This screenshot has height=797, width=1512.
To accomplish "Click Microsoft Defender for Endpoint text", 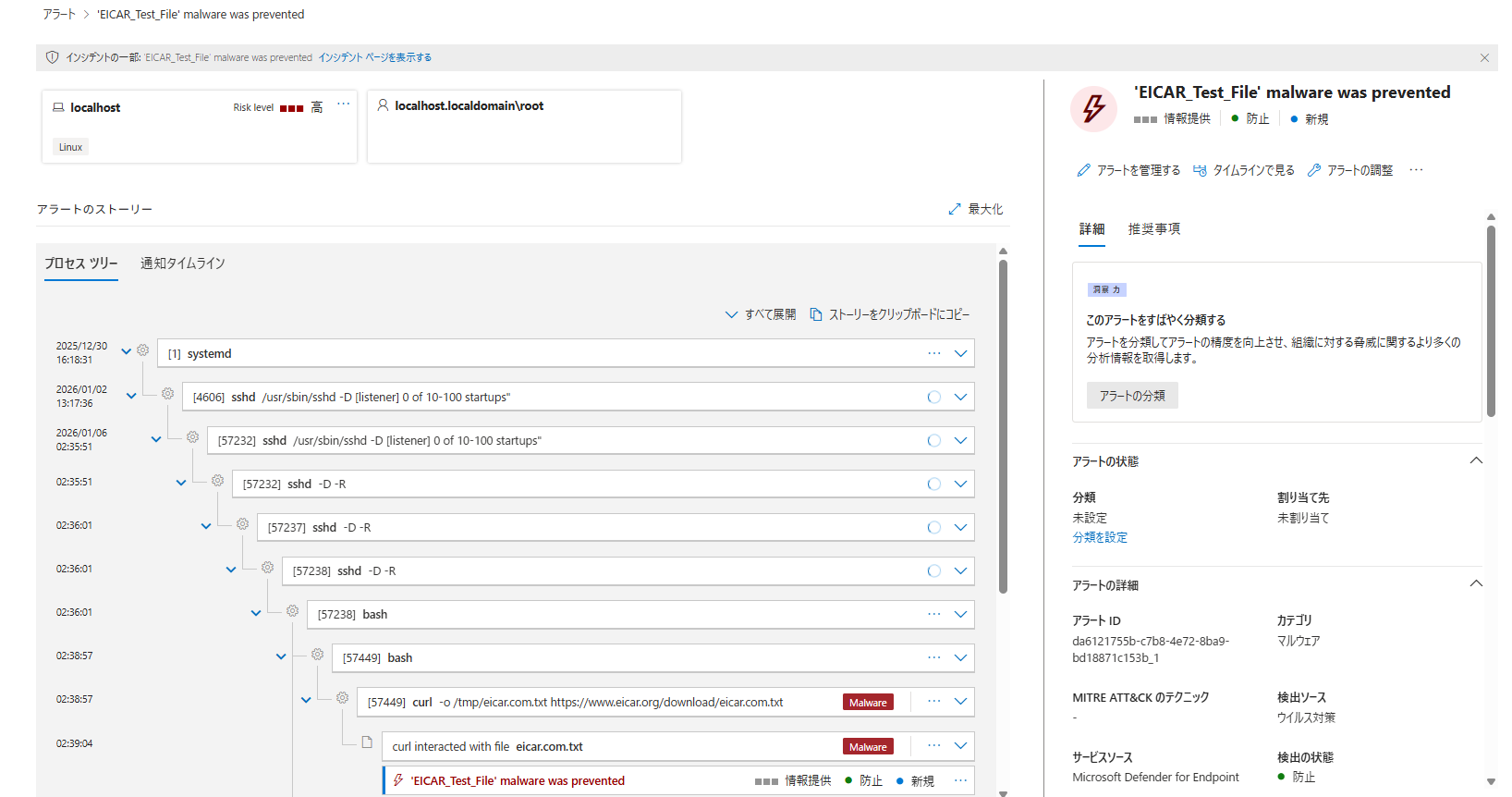I will 1155,778.
